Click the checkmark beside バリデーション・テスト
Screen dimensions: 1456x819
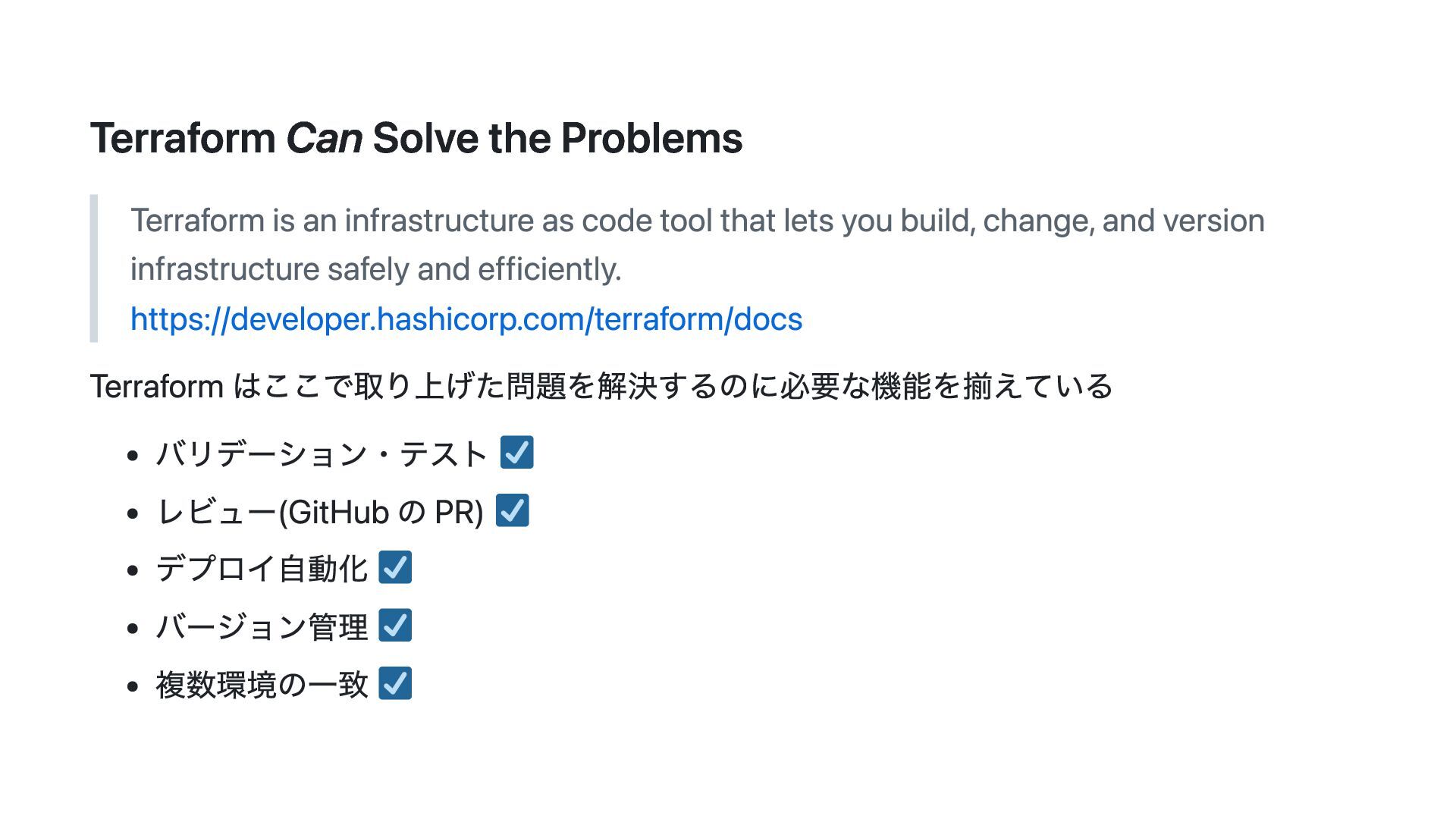tap(517, 453)
